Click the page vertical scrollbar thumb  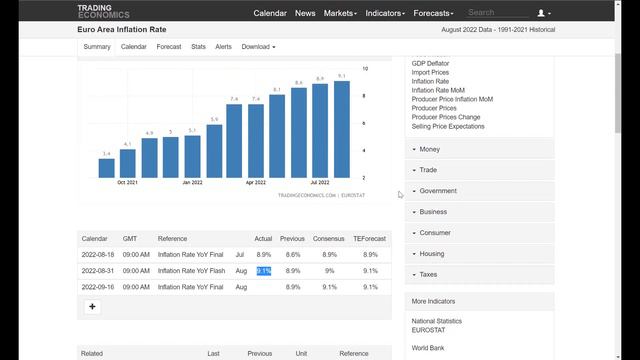(618, 93)
